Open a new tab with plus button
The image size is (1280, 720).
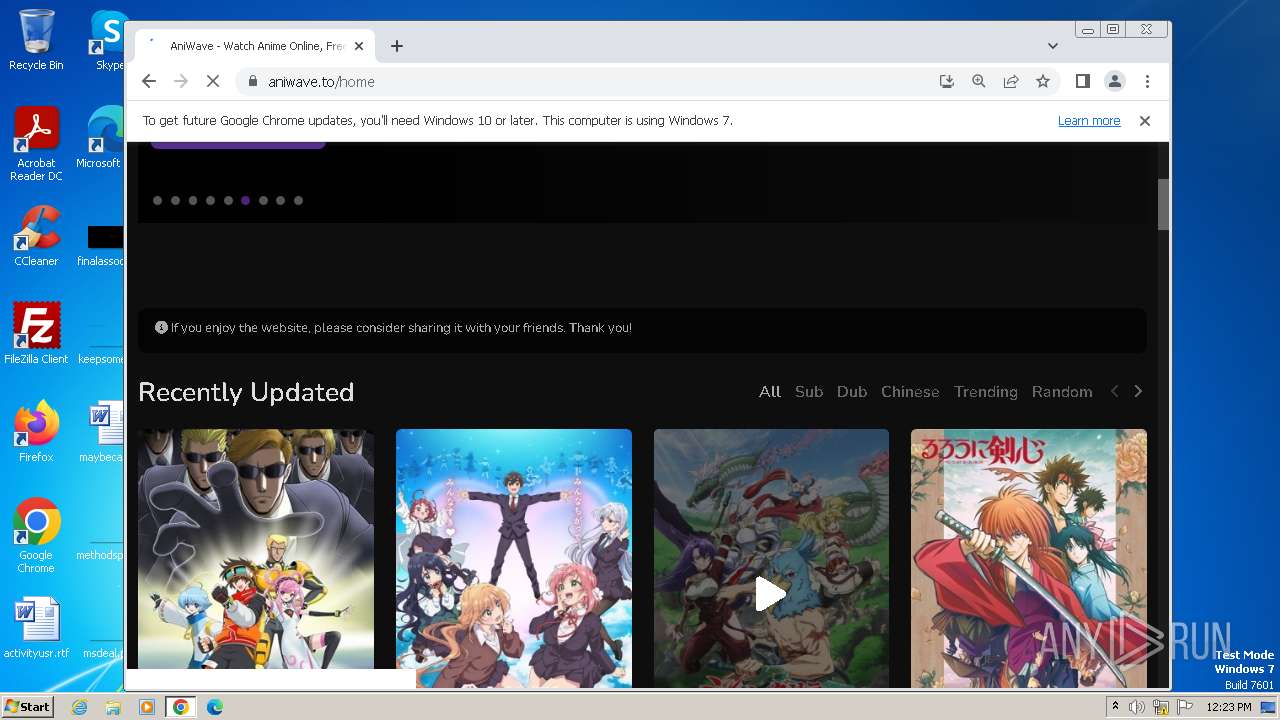397,46
